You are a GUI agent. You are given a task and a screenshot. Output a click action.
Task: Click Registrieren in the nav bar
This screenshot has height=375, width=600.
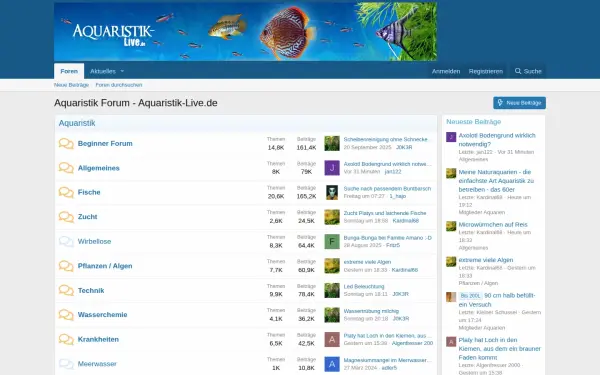(486, 71)
